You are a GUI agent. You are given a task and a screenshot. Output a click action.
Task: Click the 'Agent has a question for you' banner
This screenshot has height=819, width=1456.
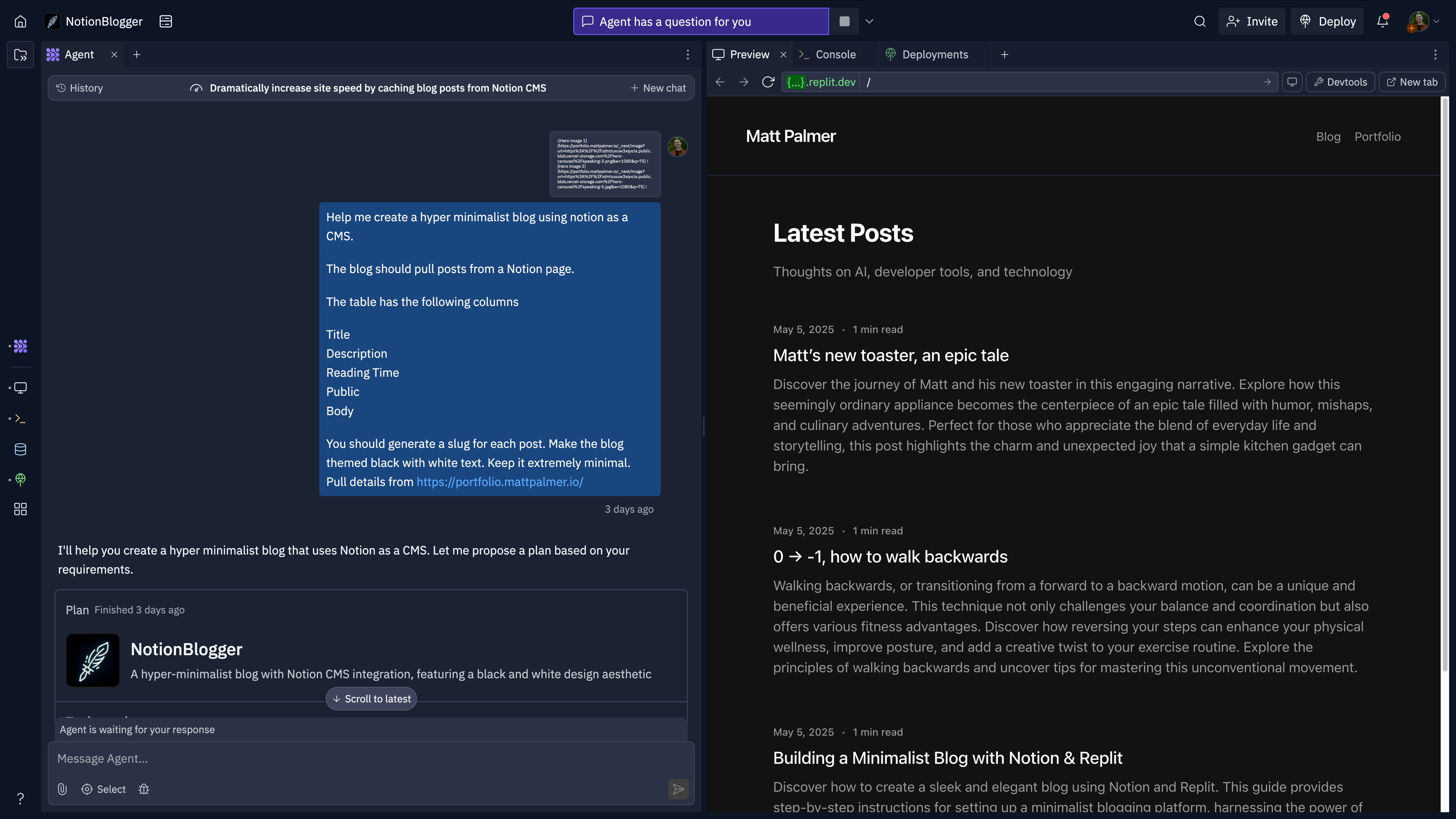701,22
